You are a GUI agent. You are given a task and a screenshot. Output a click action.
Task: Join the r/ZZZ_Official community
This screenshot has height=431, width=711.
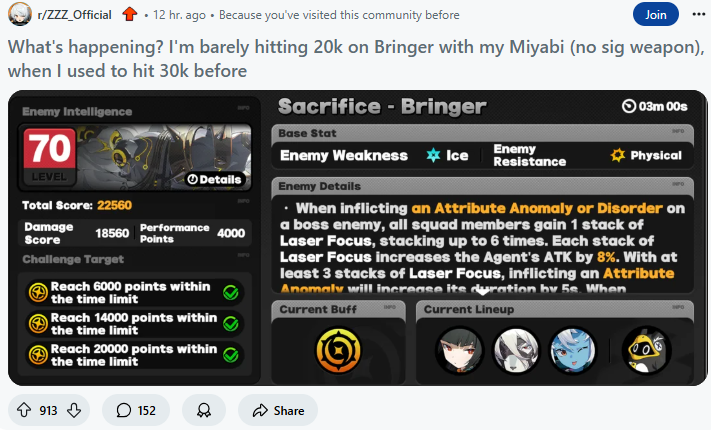click(x=656, y=15)
